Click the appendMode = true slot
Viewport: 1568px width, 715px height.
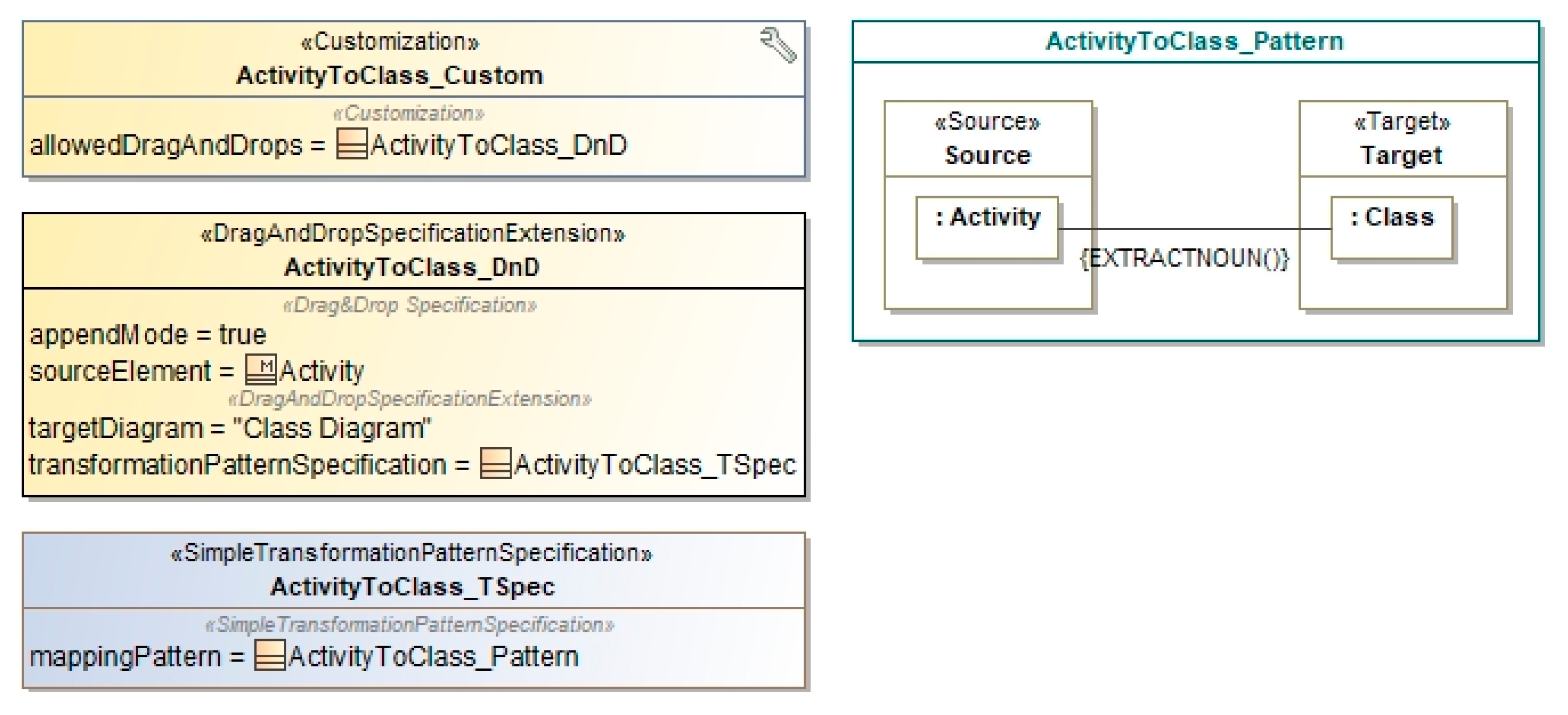click(148, 335)
